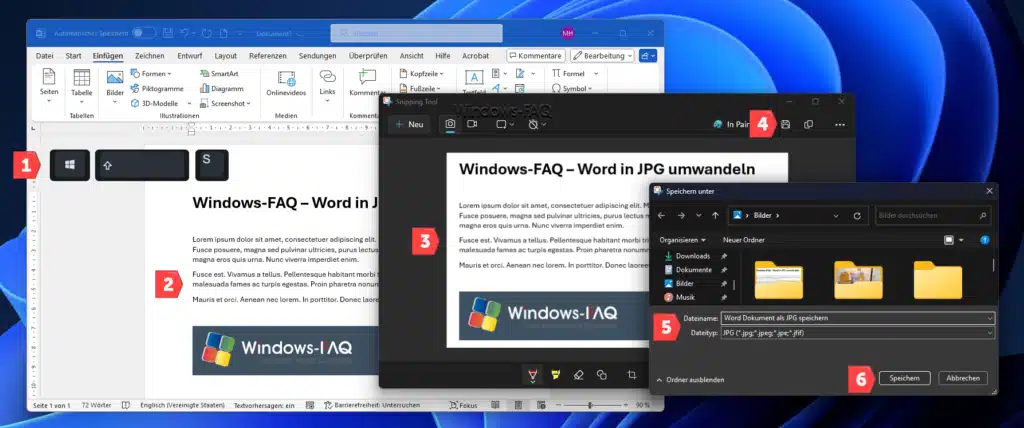Click the Bilder icon in Word ribbon
Viewport: 1024px width, 428px height.
click(115, 78)
